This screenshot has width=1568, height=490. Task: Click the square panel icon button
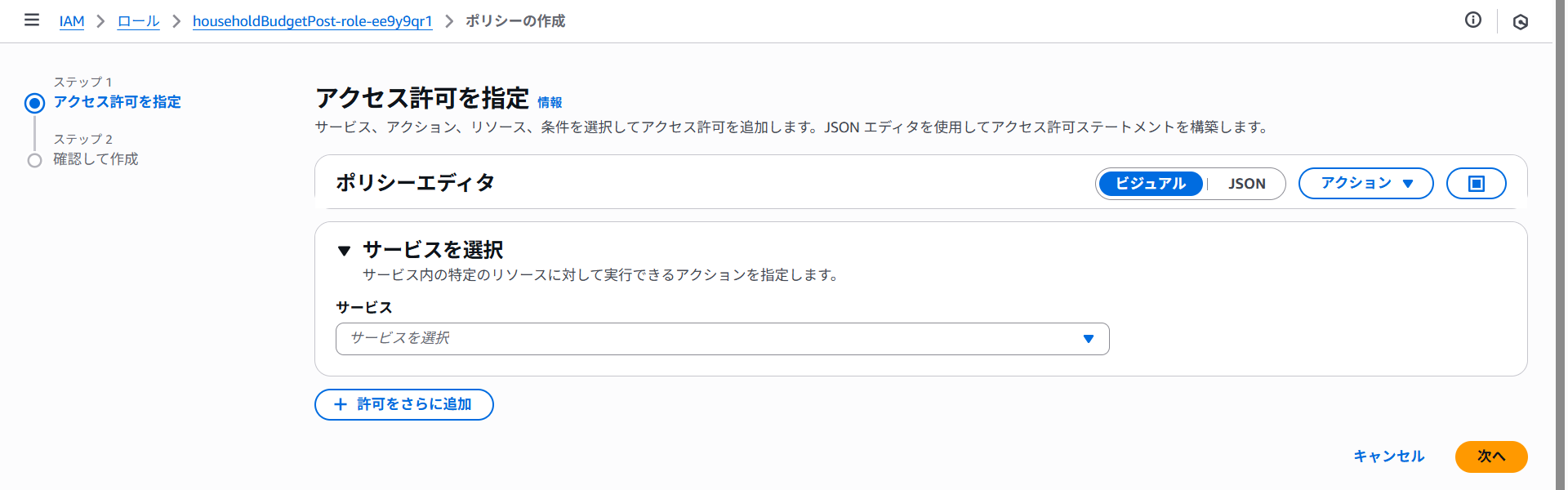(1476, 184)
